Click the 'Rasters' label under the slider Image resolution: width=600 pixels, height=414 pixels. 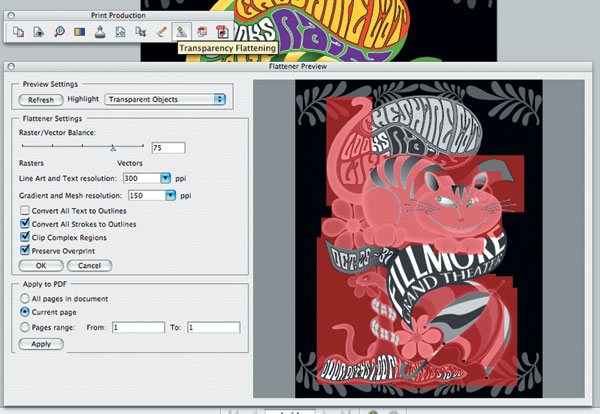click(31, 163)
